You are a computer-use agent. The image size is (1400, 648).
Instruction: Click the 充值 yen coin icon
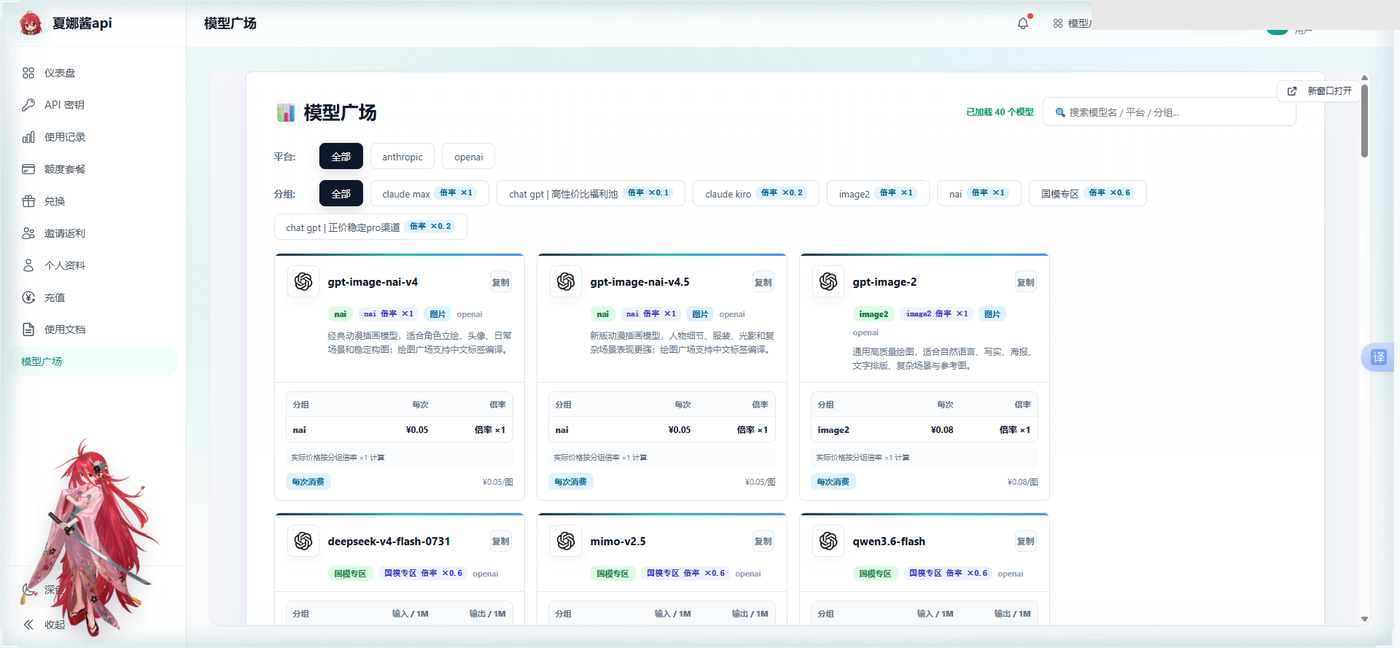click(29, 297)
